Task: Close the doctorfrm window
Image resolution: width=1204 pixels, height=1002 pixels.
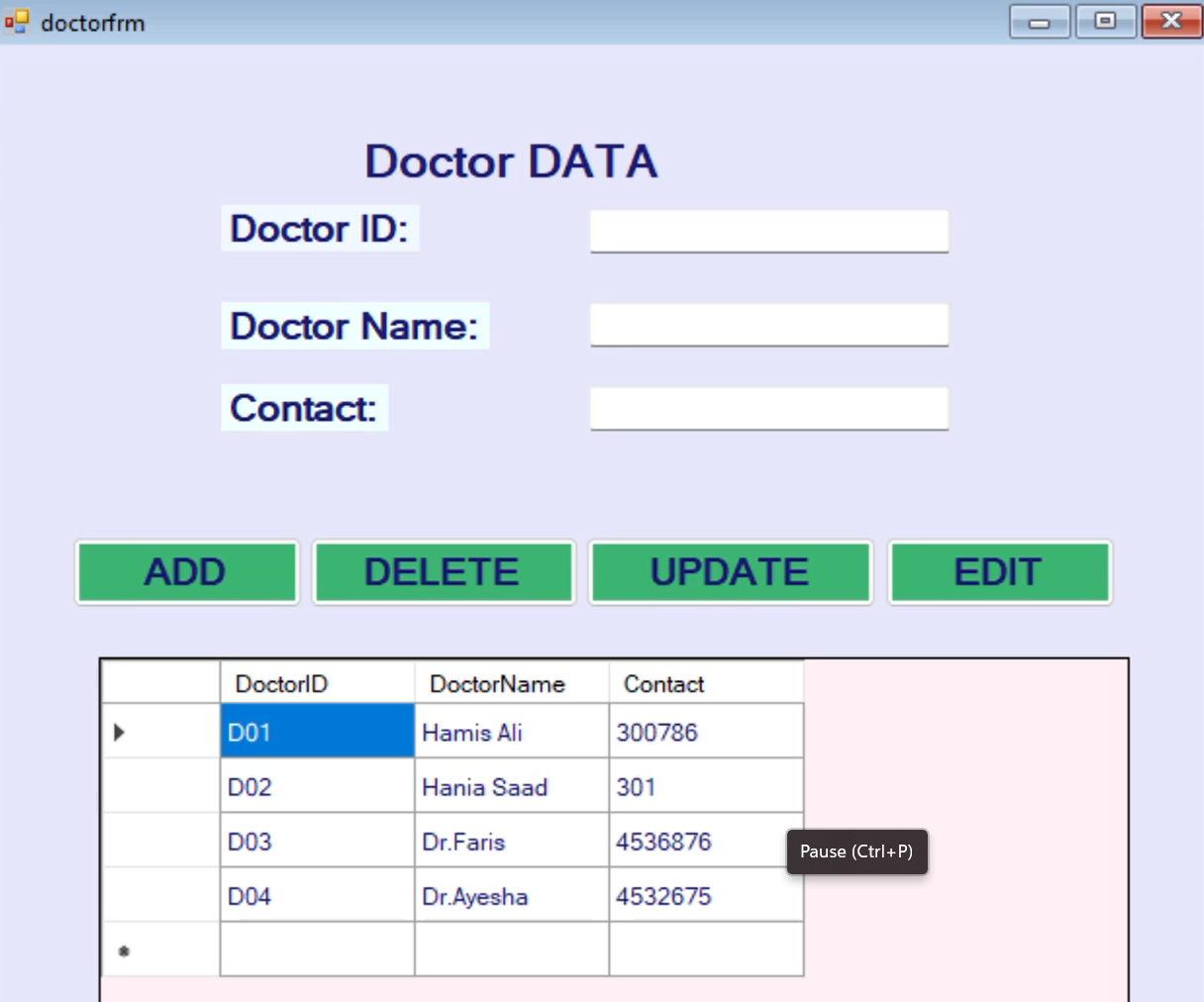Action: (x=1171, y=21)
